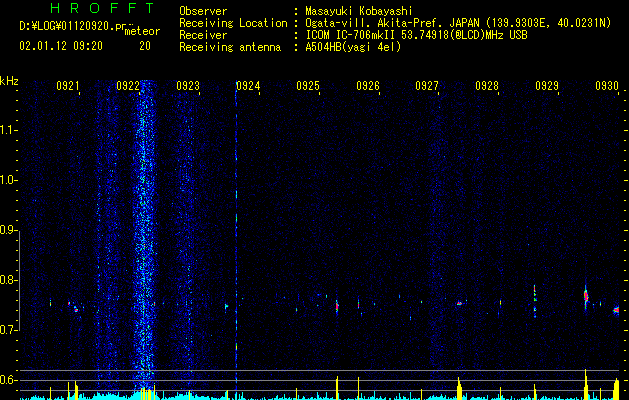Click the 0927 time marker
The width and height of the screenshot is (629, 400).
click(427, 86)
